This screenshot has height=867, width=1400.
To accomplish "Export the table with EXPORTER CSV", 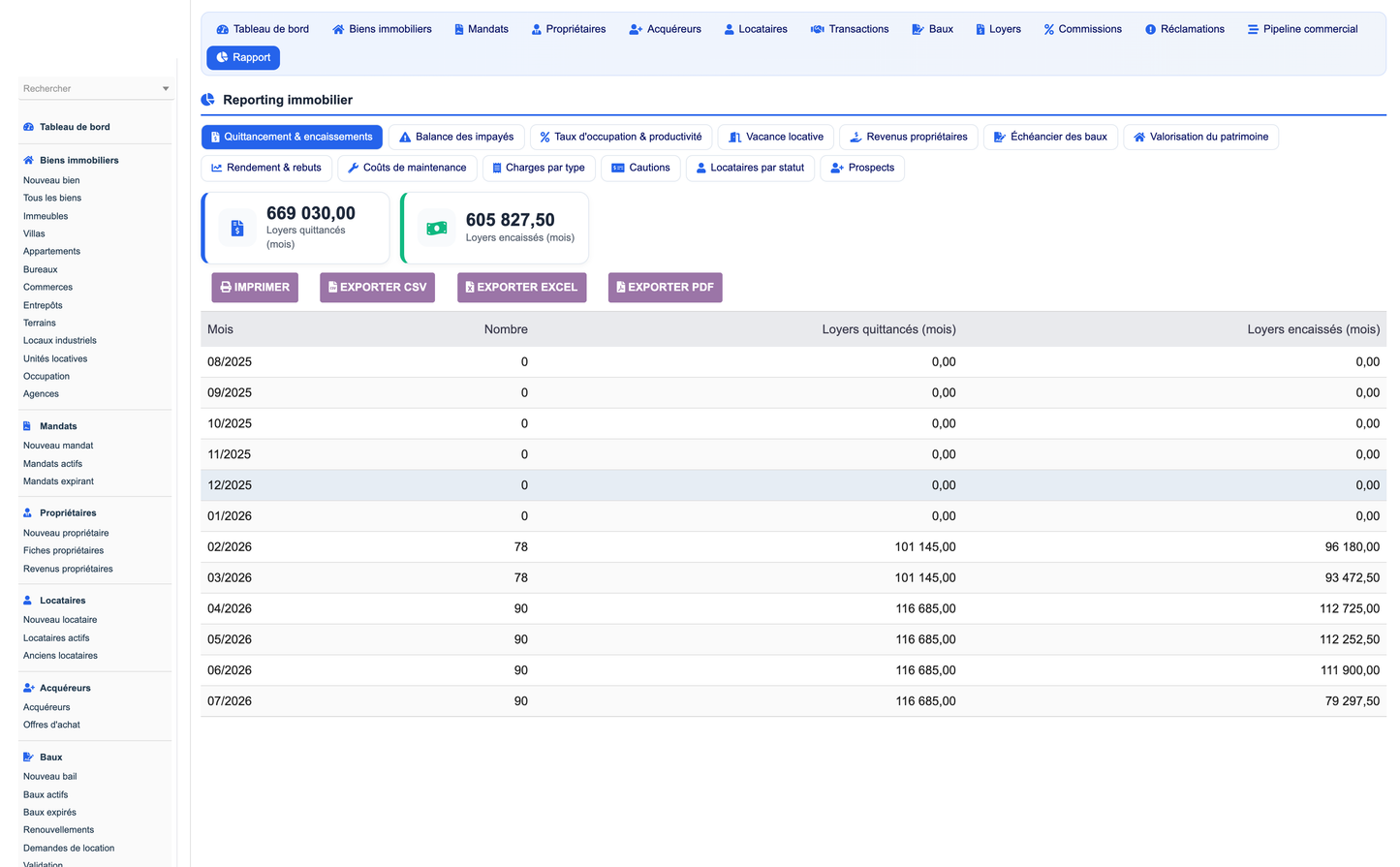I will coord(377,288).
